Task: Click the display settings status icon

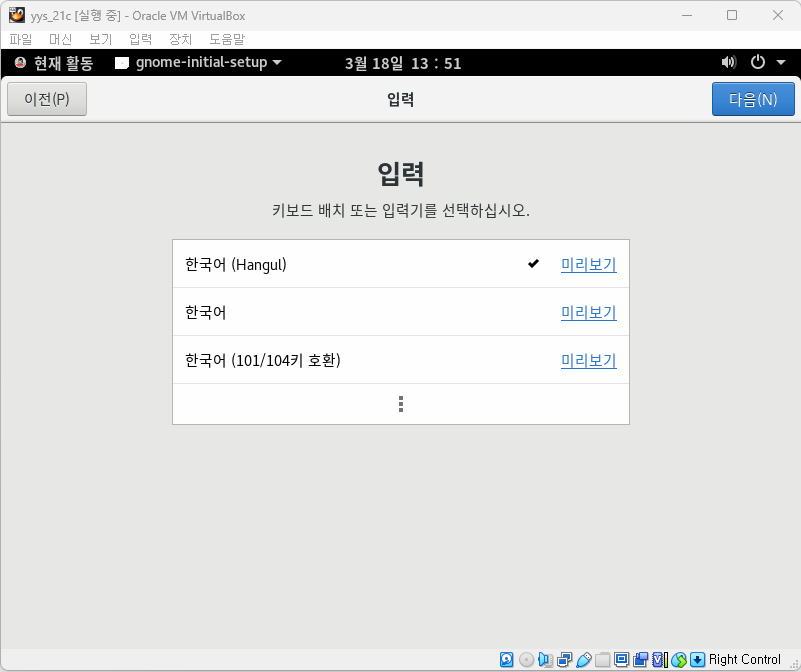Action: coord(621,660)
